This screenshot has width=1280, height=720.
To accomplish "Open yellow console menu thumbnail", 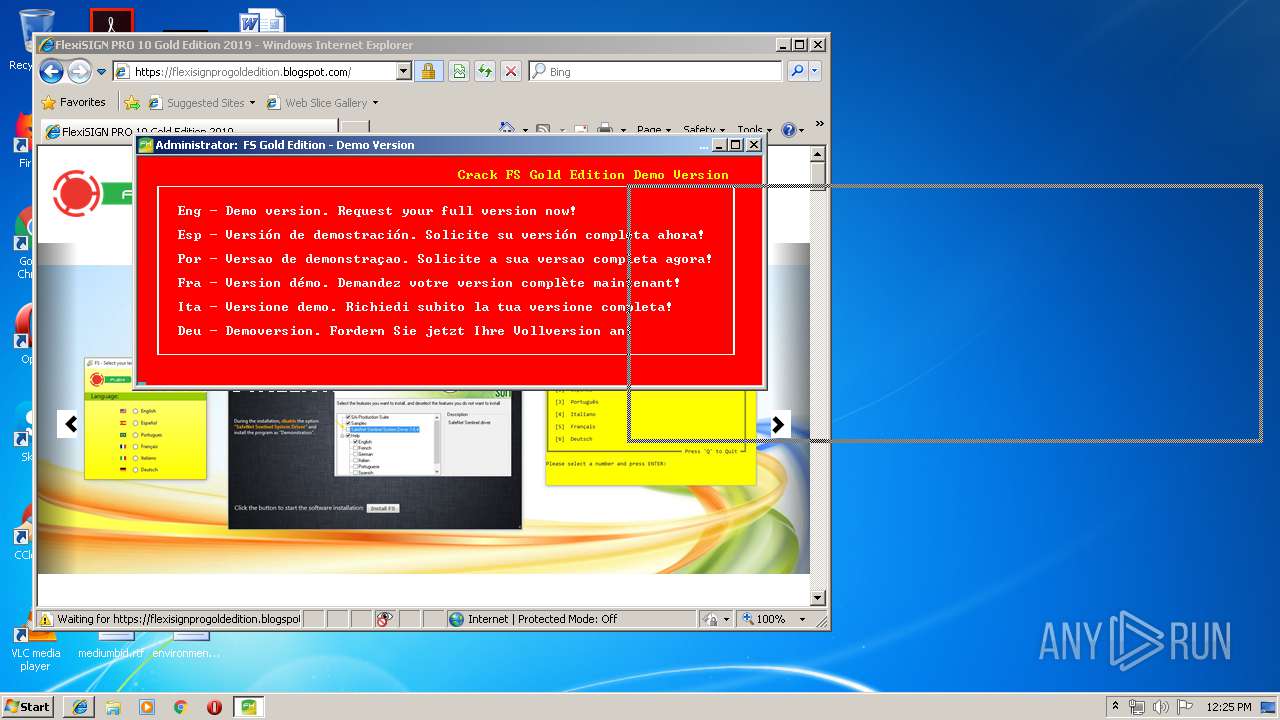I will coord(650,437).
